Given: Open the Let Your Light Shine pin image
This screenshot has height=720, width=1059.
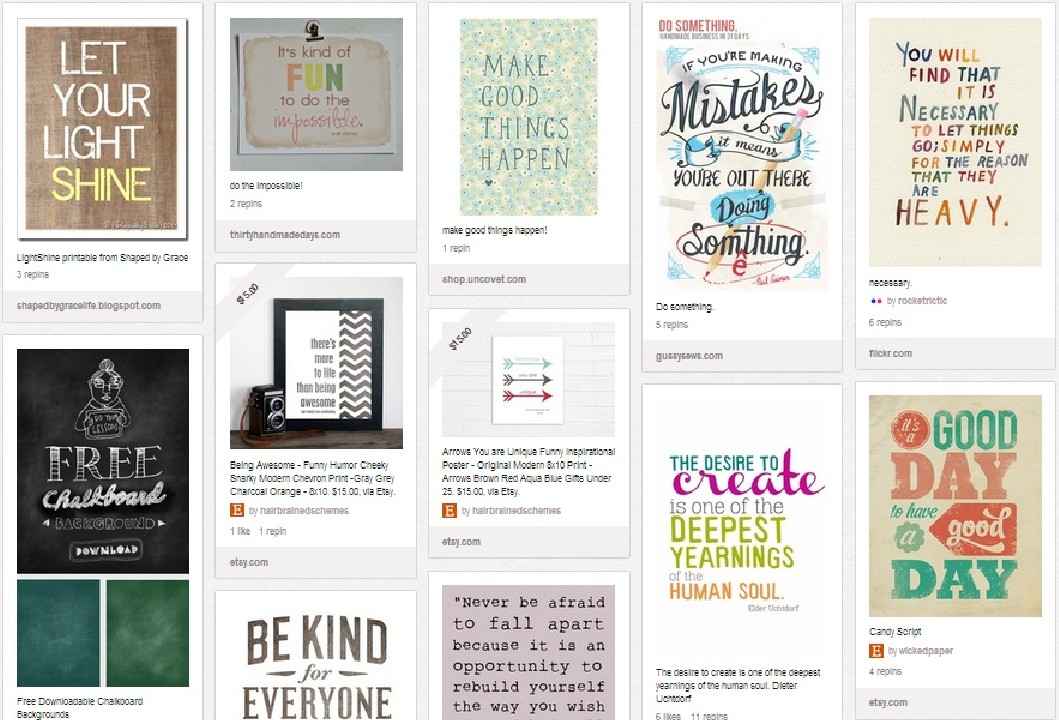Looking at the screenshot, I should (102, 129).
